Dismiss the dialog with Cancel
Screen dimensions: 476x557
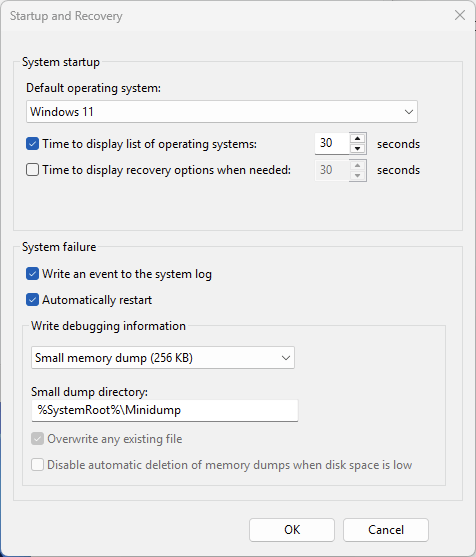pyautogui.click(x=386, y=530)
